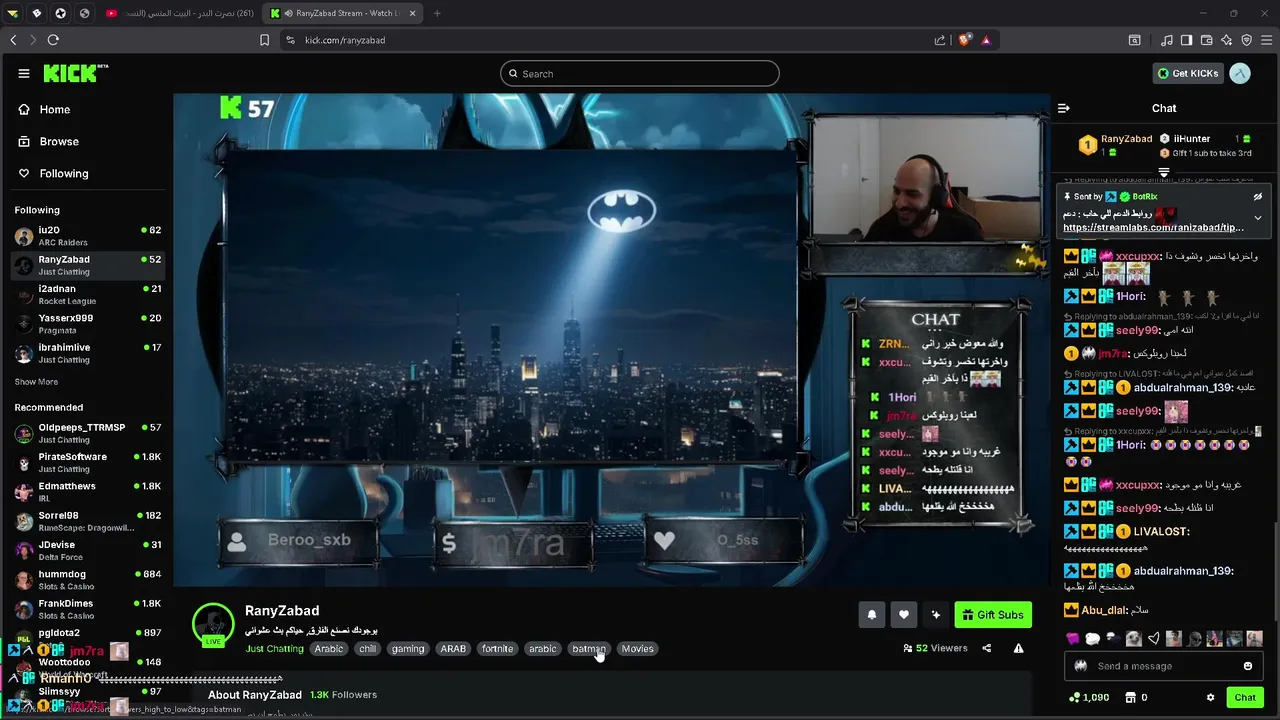Open ibrahimlive channel in sidebar
Image resolution: width=1280 pixels, height=720 pixels.
pyautogui.click(x=87, y=352)
